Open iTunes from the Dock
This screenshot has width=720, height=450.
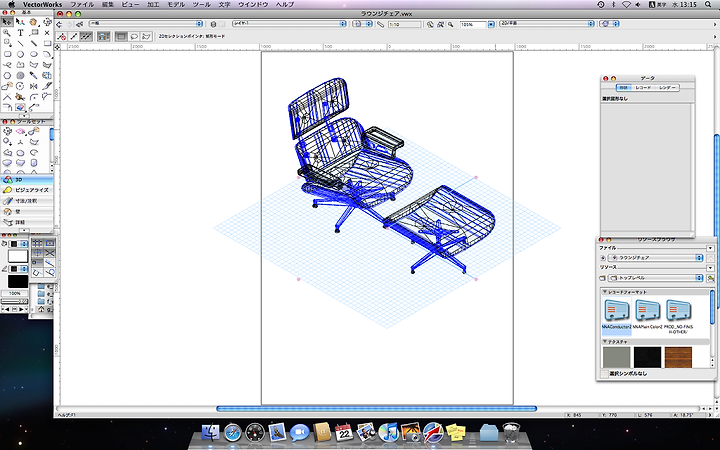(388, 433)
